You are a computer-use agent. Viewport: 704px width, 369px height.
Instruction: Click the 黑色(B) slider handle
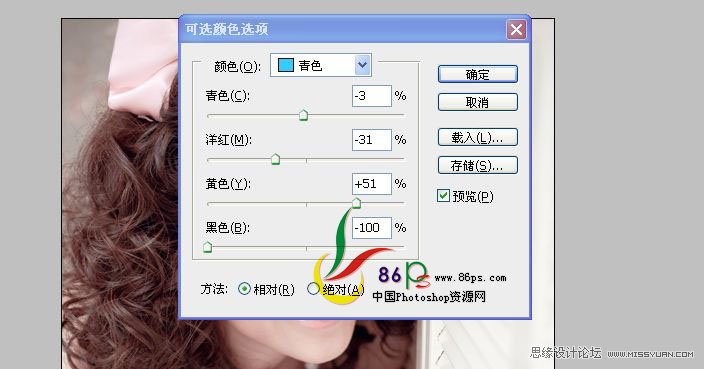pyautogui.click(x=207, y=247)
